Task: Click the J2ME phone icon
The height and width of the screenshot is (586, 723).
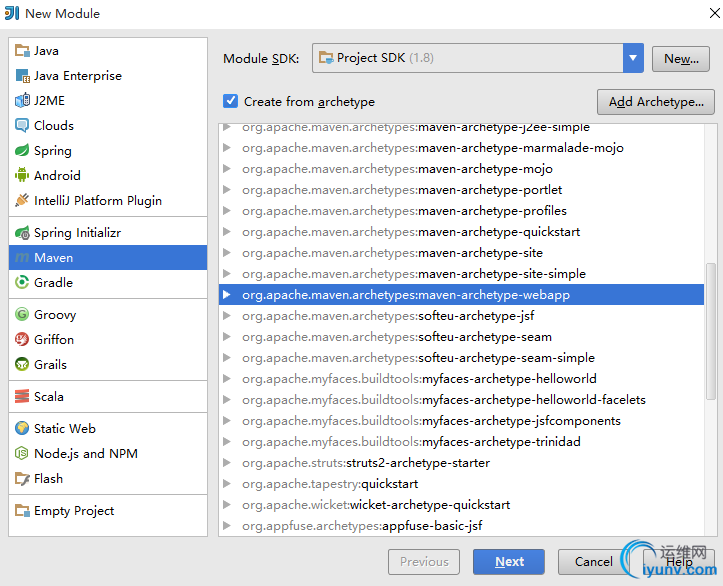Action: (22, 100)
